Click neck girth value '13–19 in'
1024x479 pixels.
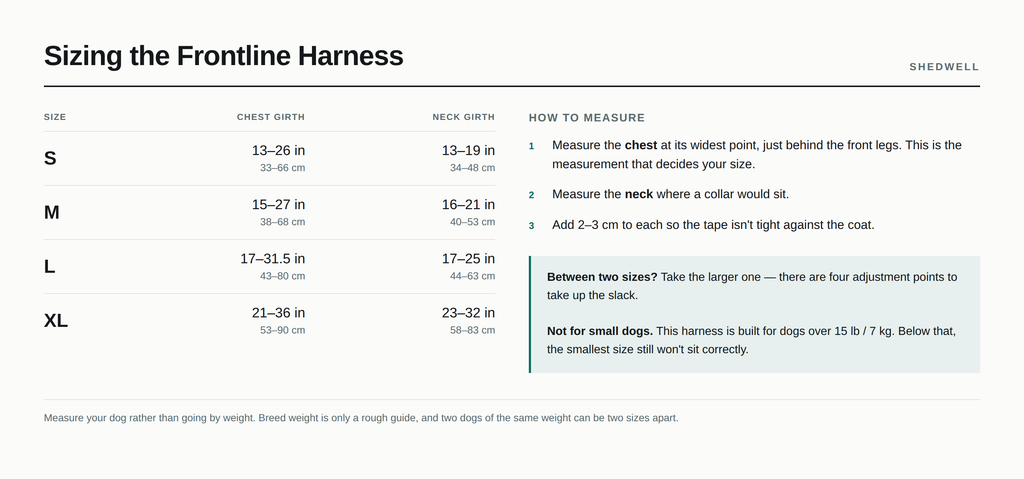click(x=468, y=150)
